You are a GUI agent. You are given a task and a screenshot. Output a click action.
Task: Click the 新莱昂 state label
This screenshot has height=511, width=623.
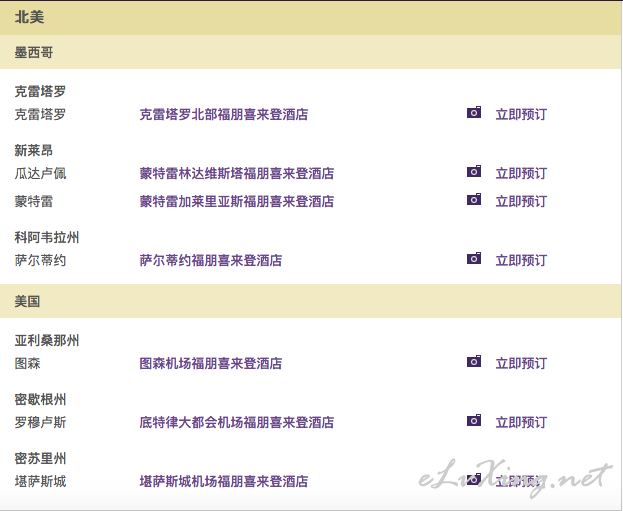click(x=34, y=150)
